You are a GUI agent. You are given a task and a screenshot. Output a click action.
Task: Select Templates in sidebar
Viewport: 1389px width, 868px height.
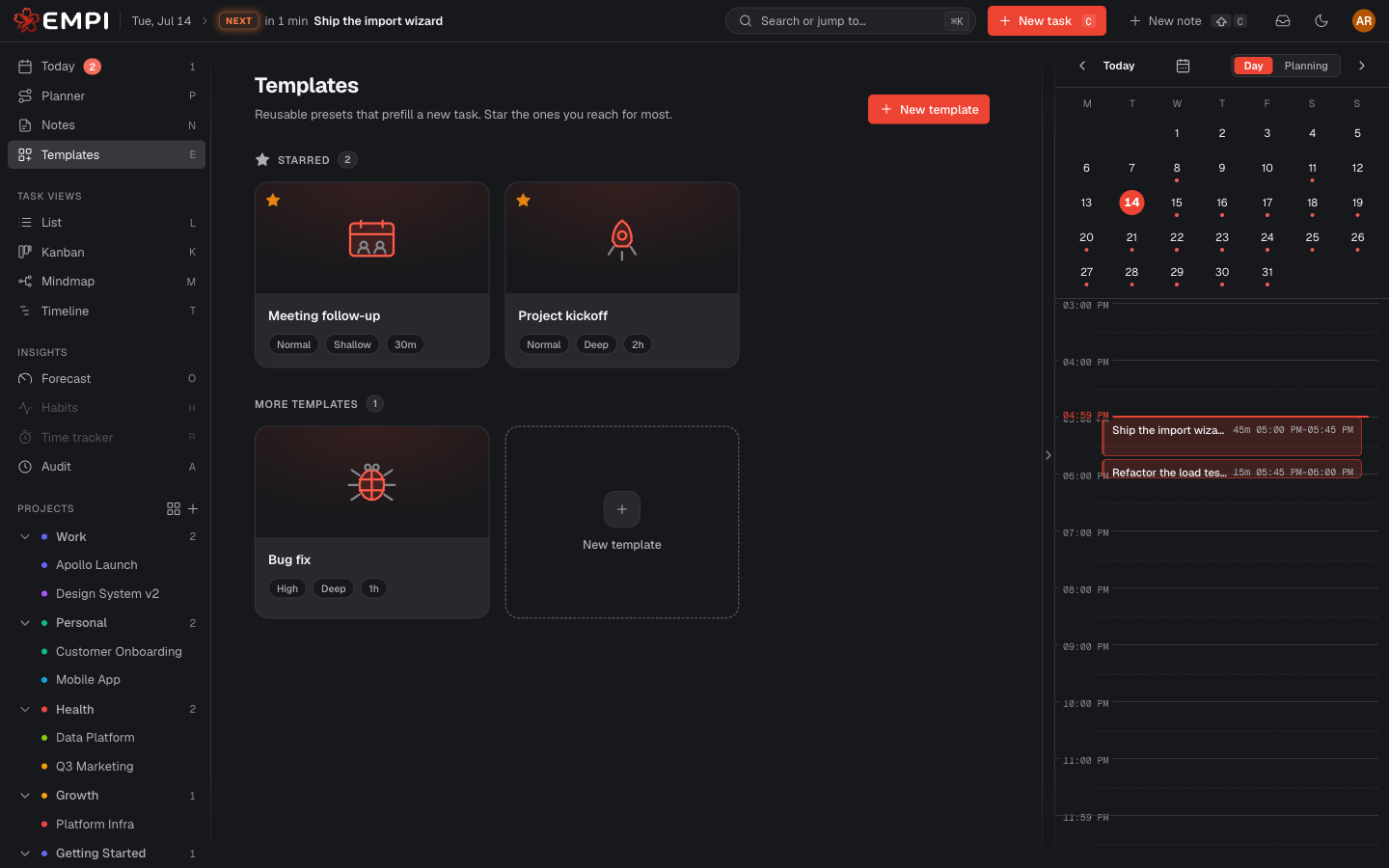[106, 154]
